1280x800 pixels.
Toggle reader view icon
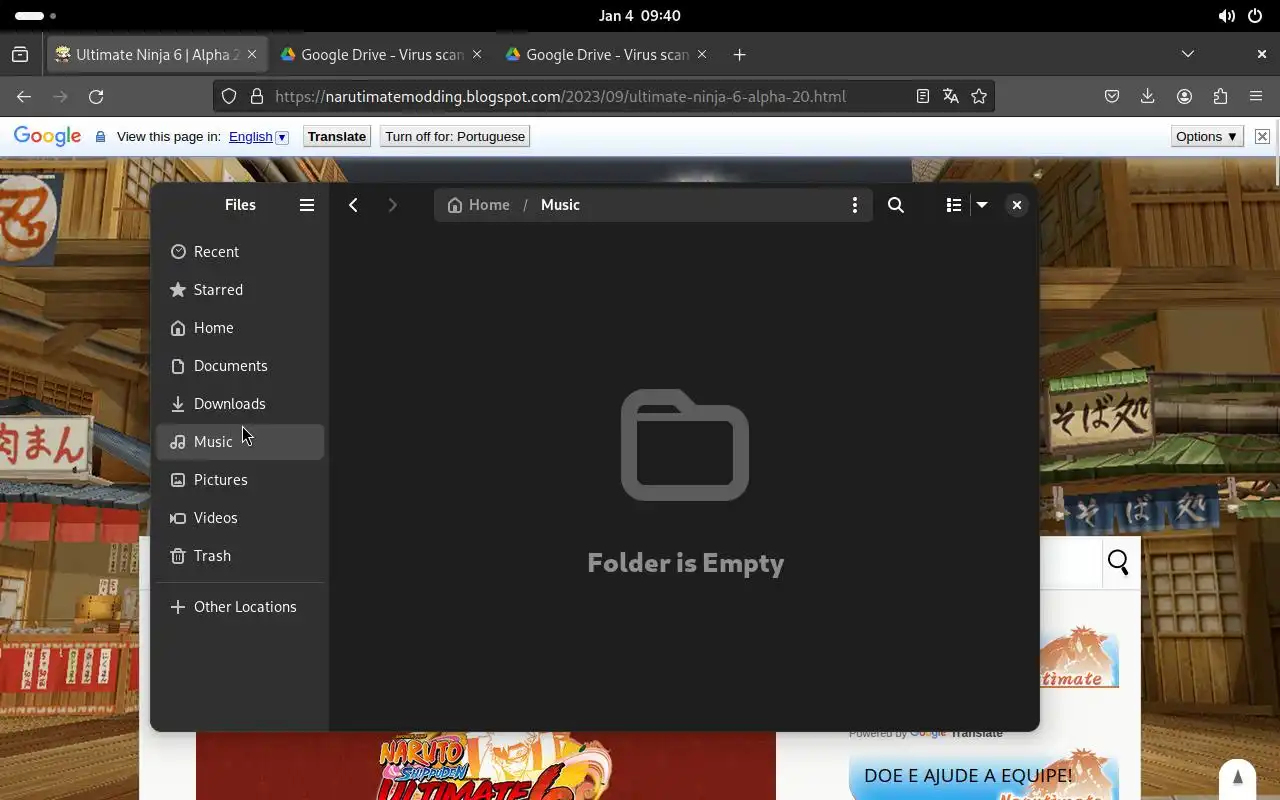click(x=923, y=97)
